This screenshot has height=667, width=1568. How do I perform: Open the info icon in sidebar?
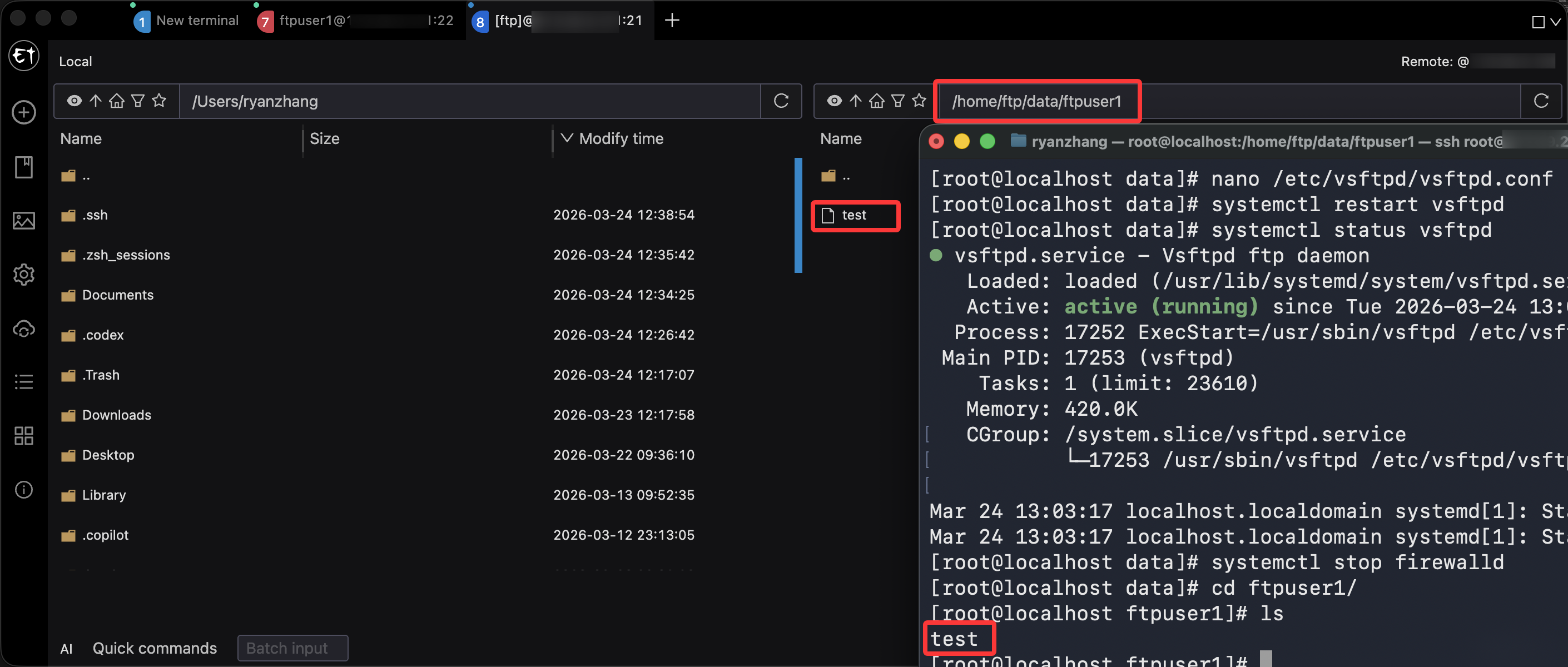[24, 489]
